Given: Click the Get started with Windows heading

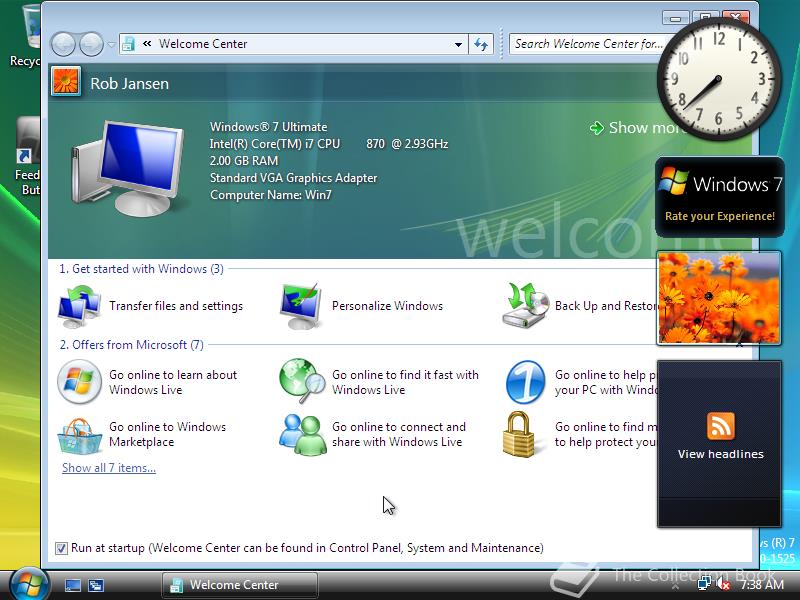Looking at the screenshot, I should click(141, 269).
